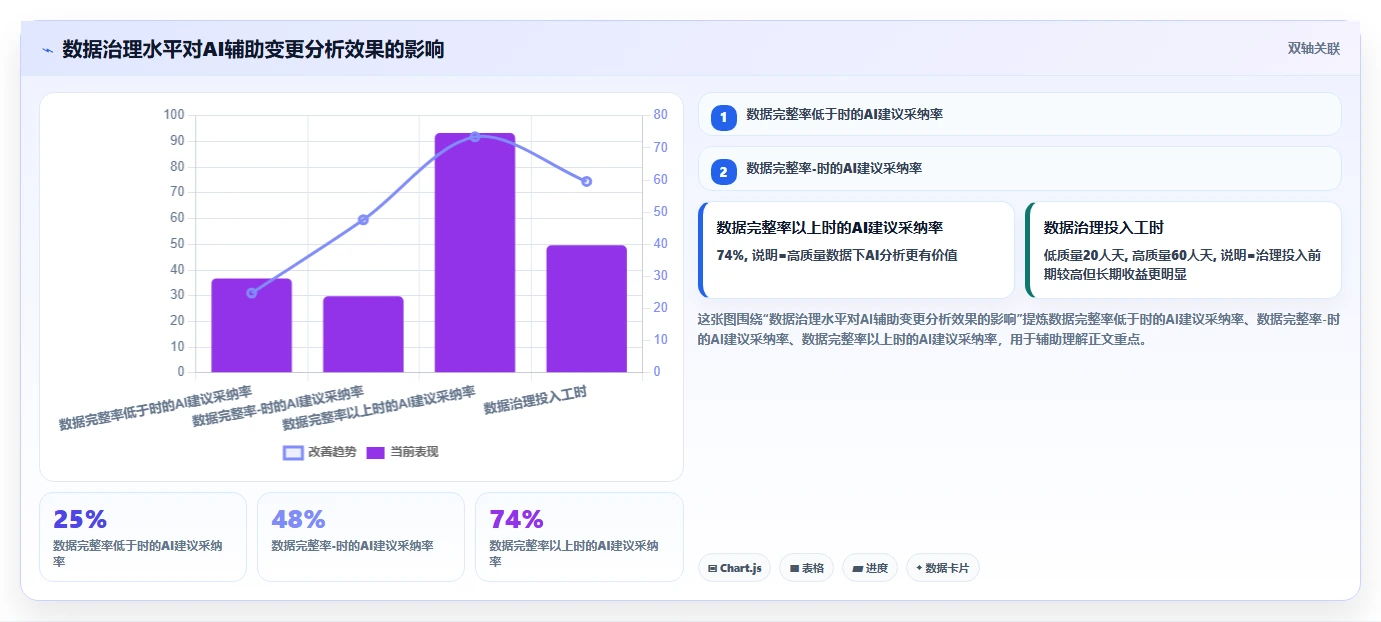Click the 双轴关联 label in the header
The width and height of the screenshot is (1381, 622).
tap(1314, 49)
